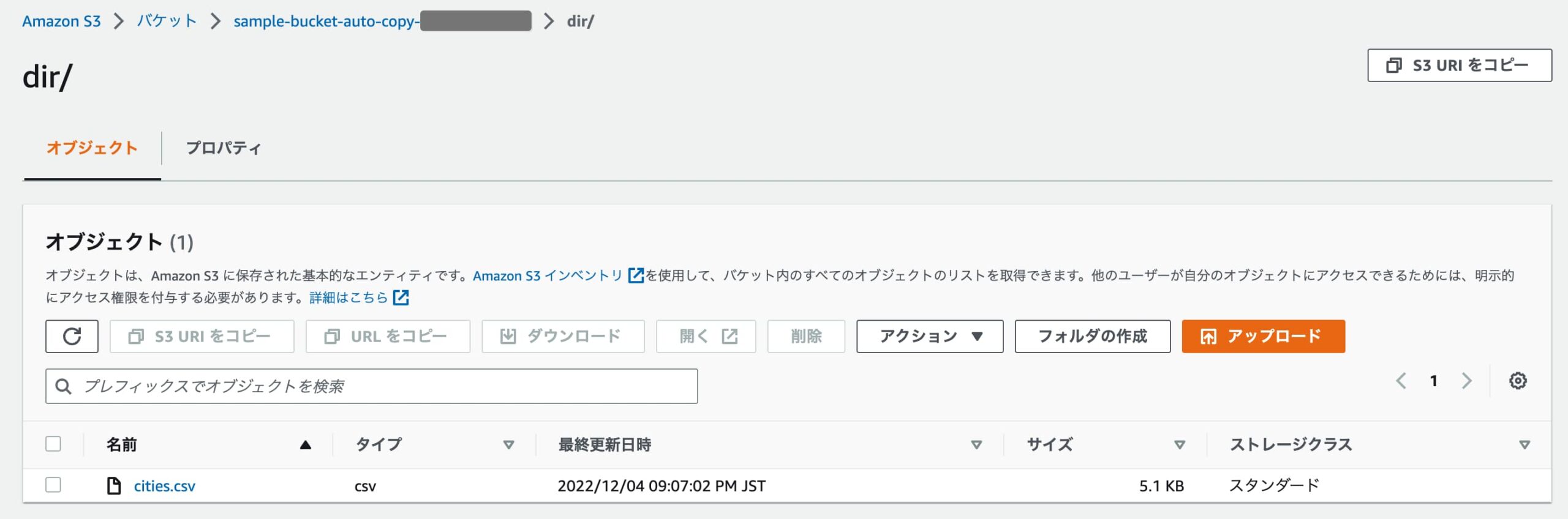Click the フォルダの作成 button
Image resolution: width=1568 pixels, height=519 pixels.
point(1091,336)
